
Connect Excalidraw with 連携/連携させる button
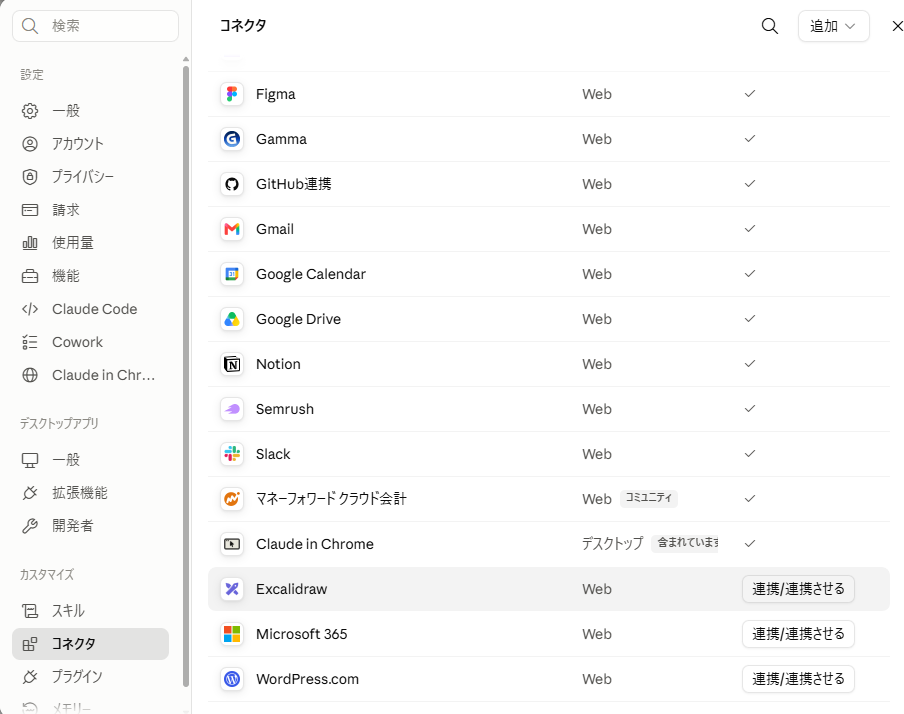(x=798, y=589)
